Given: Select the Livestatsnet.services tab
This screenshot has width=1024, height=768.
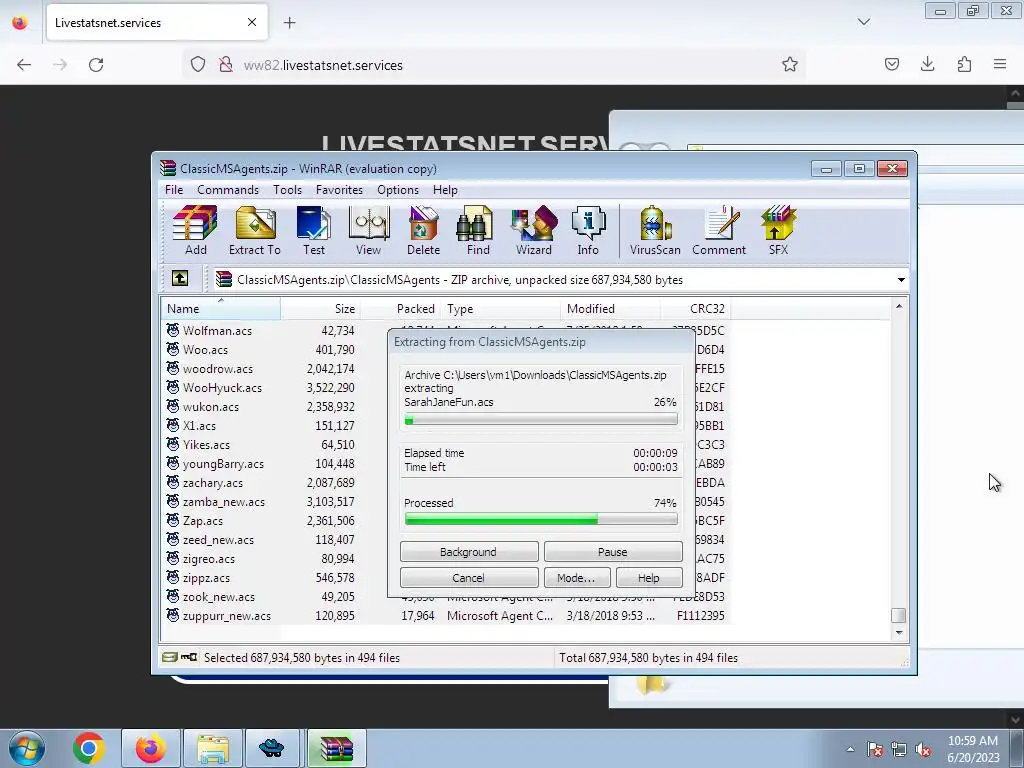Looking at the screenshot, I should 157,23.
